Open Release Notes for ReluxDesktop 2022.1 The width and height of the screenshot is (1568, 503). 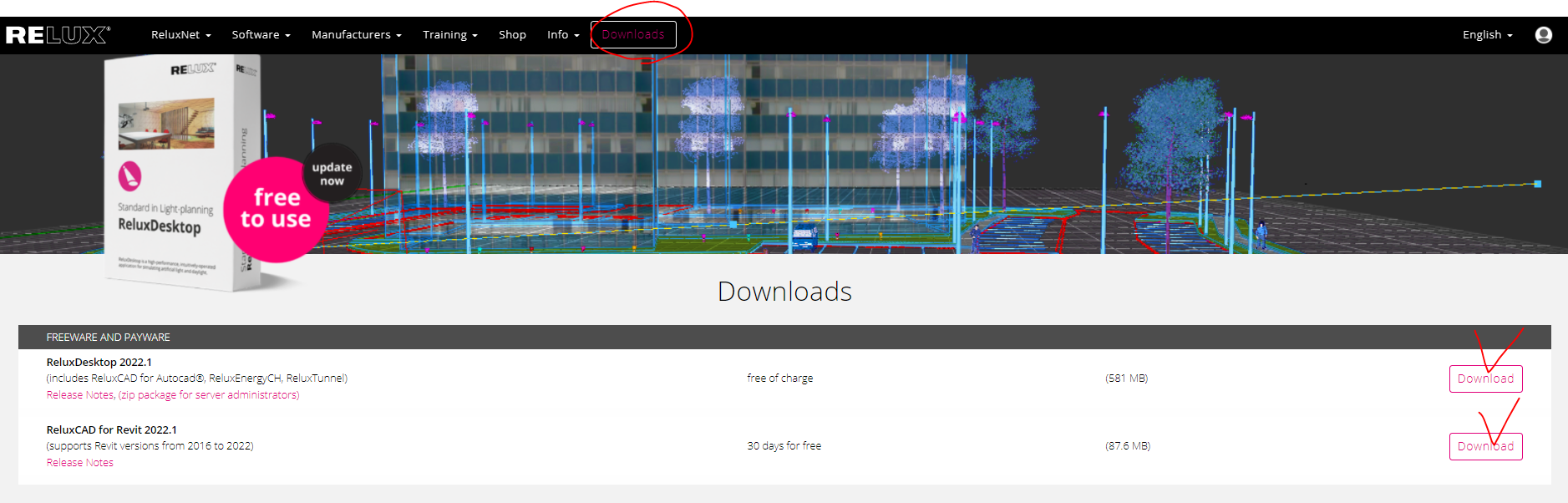click(80, 395)
